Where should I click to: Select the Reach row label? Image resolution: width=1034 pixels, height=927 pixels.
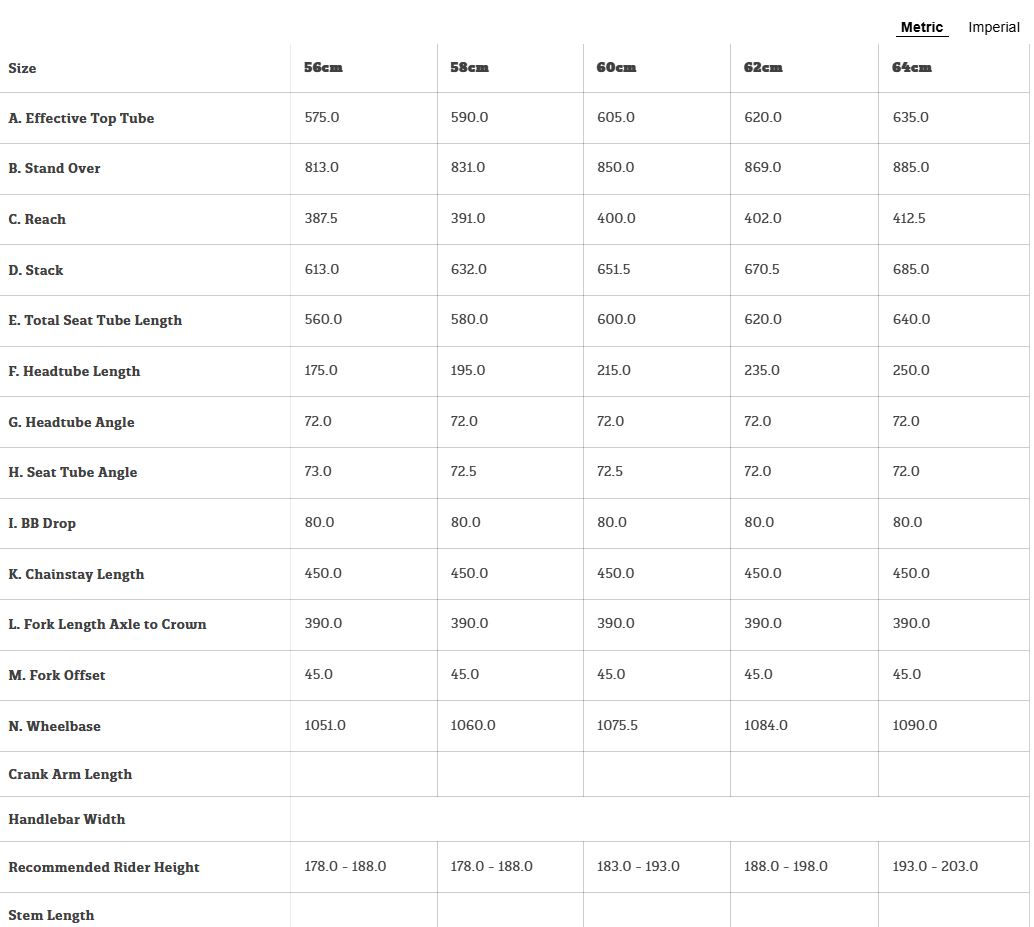[x=37, y=219]
